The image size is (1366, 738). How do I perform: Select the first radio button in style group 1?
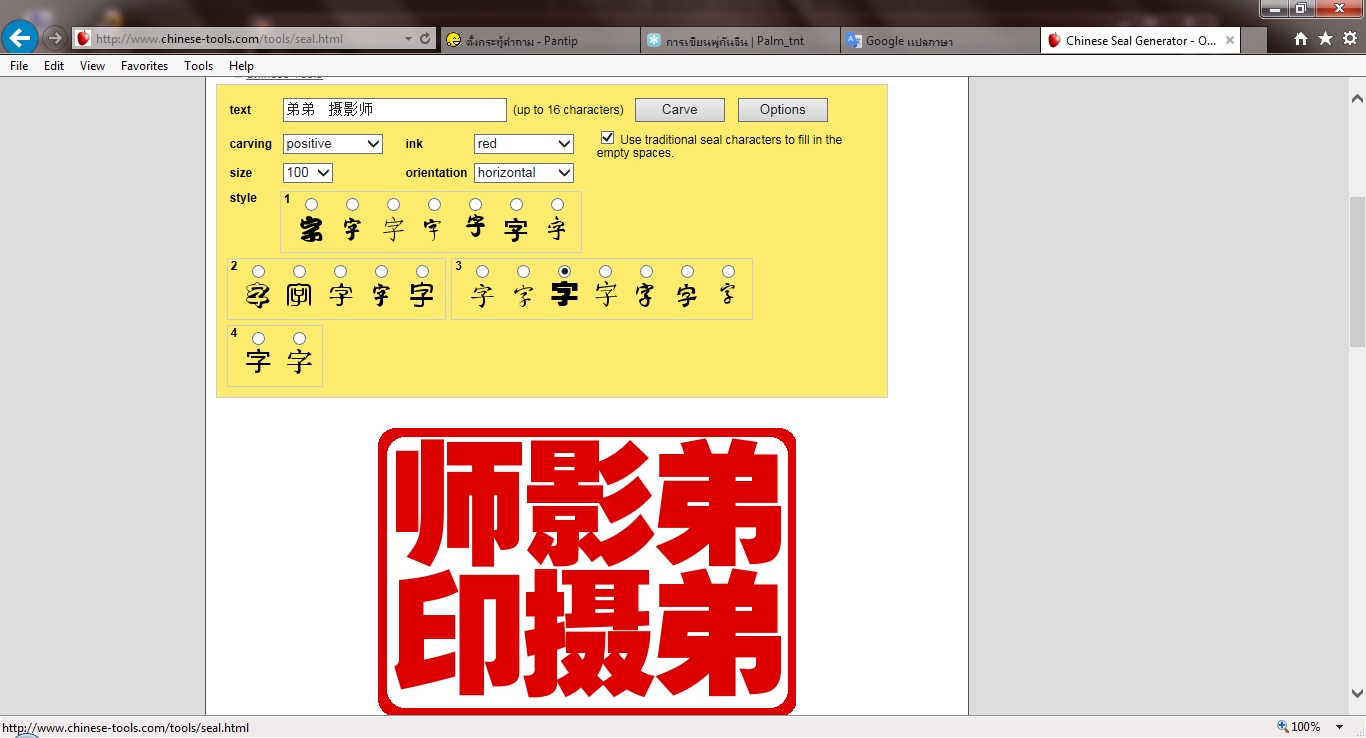312,205
